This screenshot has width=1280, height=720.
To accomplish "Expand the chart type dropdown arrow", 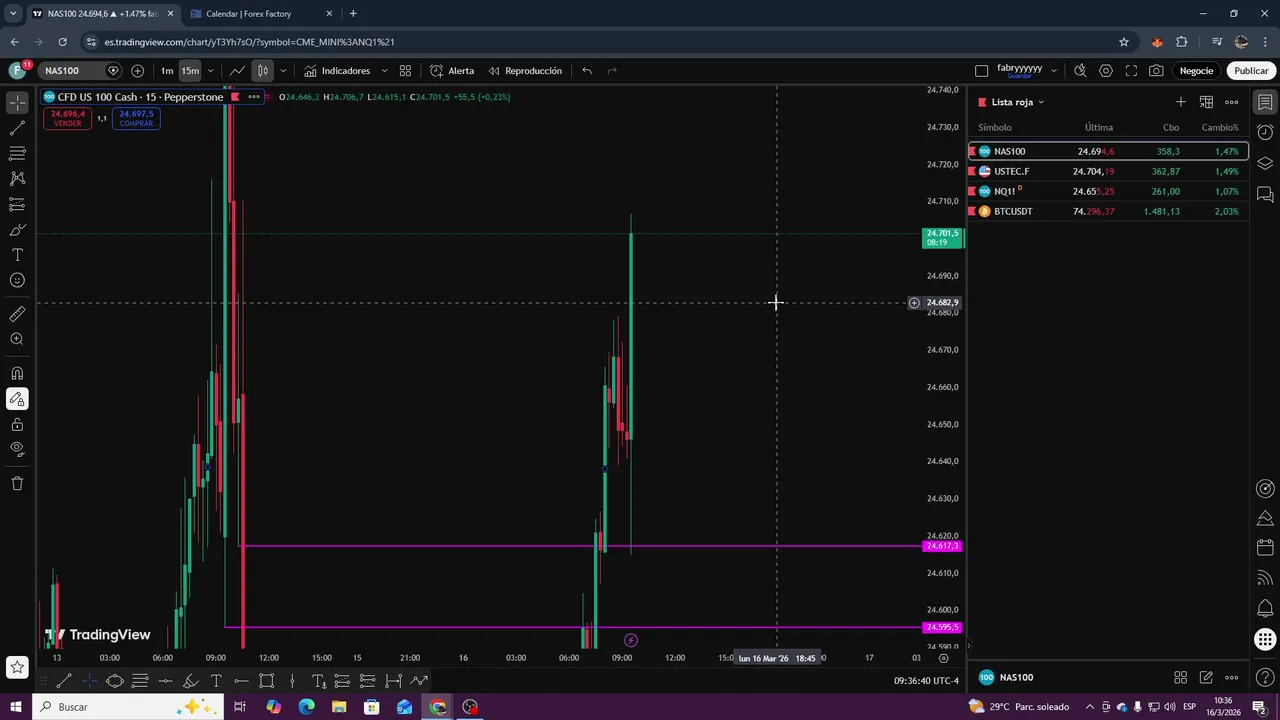I will click(283, 71).
